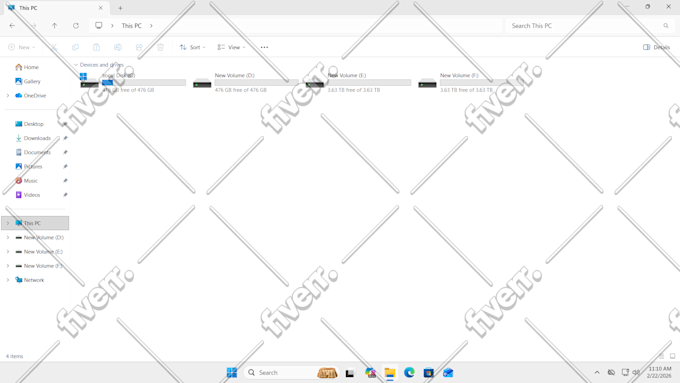The height and width of the screenshot is (383, 680).
Task: Click the PC icon in the address bar
Action: point(99,26)
